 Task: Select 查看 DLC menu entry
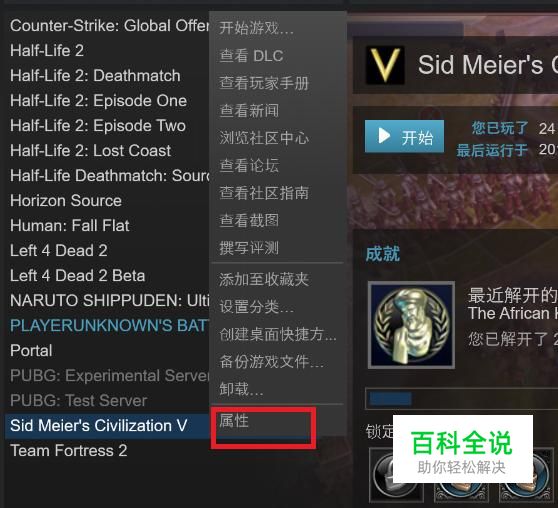point(251,56)
